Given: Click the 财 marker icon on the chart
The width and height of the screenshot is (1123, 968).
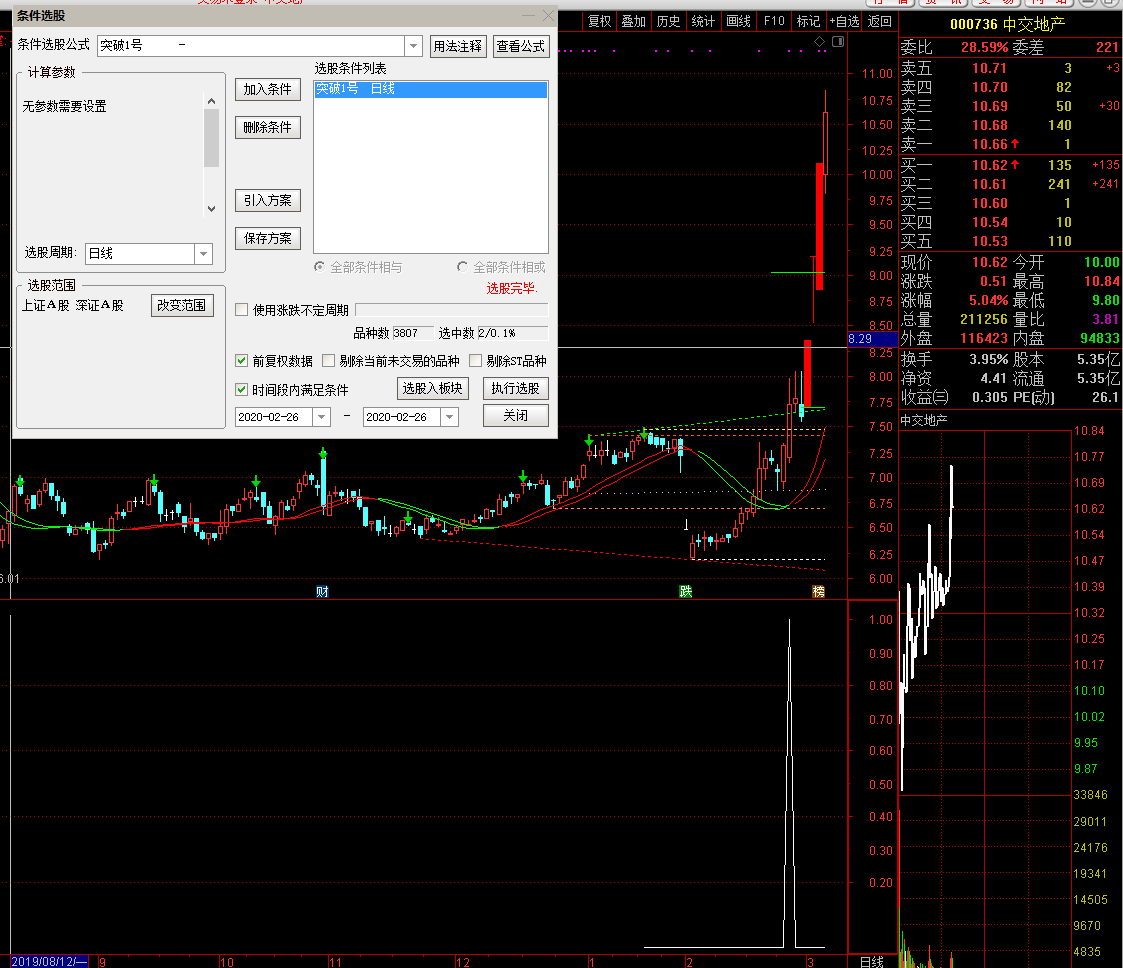Looking at the screenshot, I should (322, 591).
